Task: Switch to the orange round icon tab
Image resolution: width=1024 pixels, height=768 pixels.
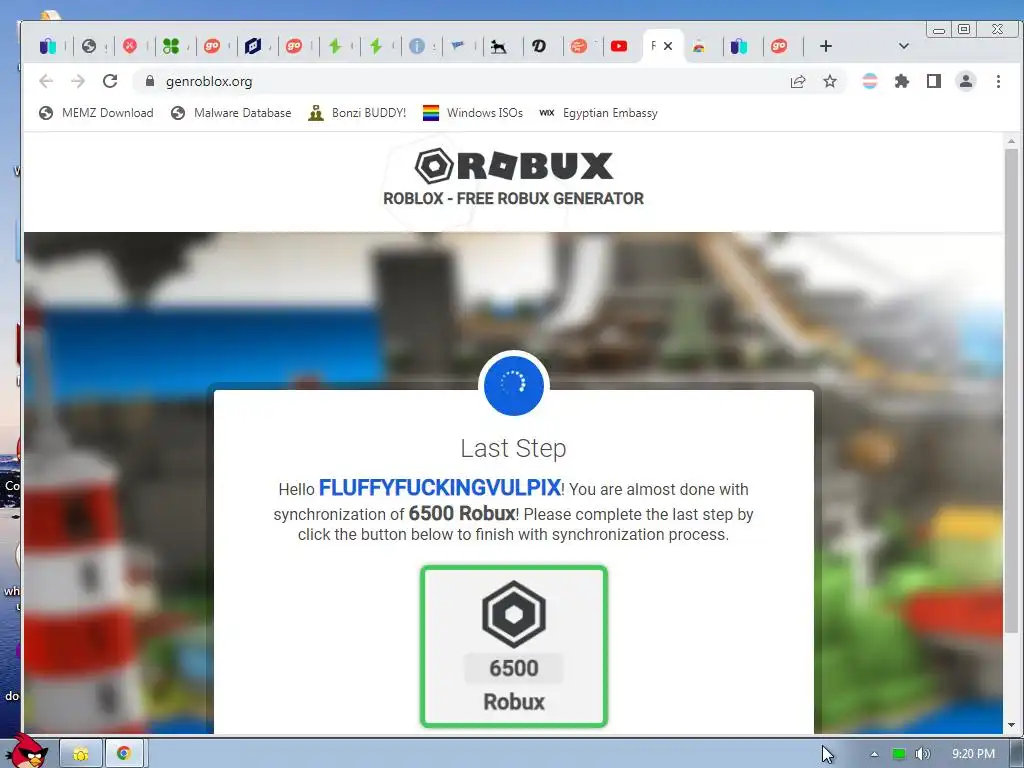Action: click(579, 46)
